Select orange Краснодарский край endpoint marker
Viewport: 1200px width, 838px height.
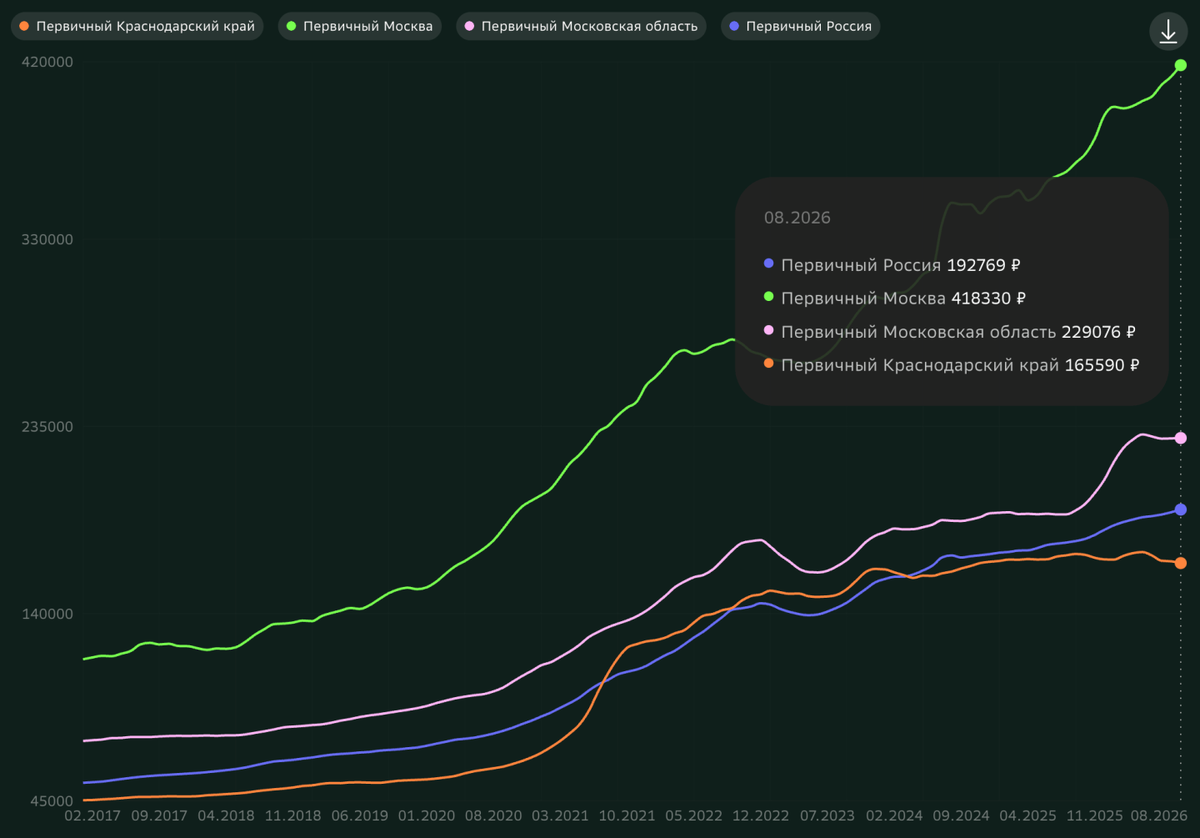(x=1180, y=563)
